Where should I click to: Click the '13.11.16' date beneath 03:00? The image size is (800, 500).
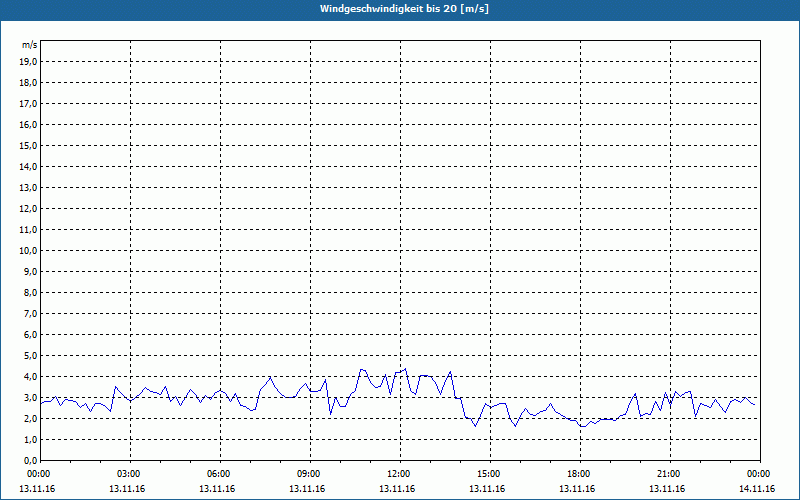[127, 489]
